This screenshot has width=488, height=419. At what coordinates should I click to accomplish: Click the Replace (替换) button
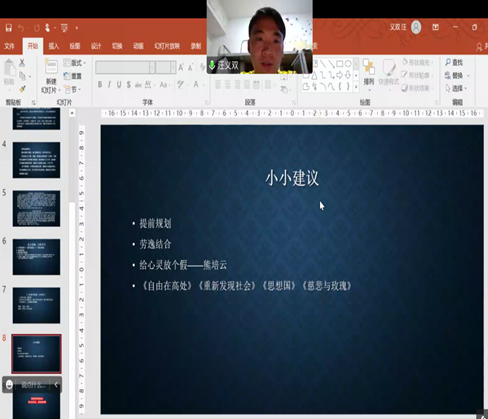457,75
